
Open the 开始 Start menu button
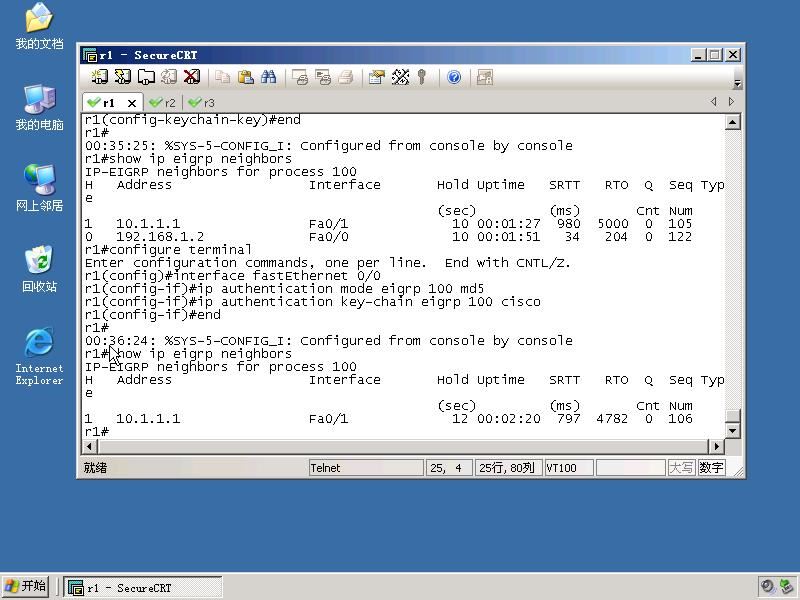[x=26, y=586]
